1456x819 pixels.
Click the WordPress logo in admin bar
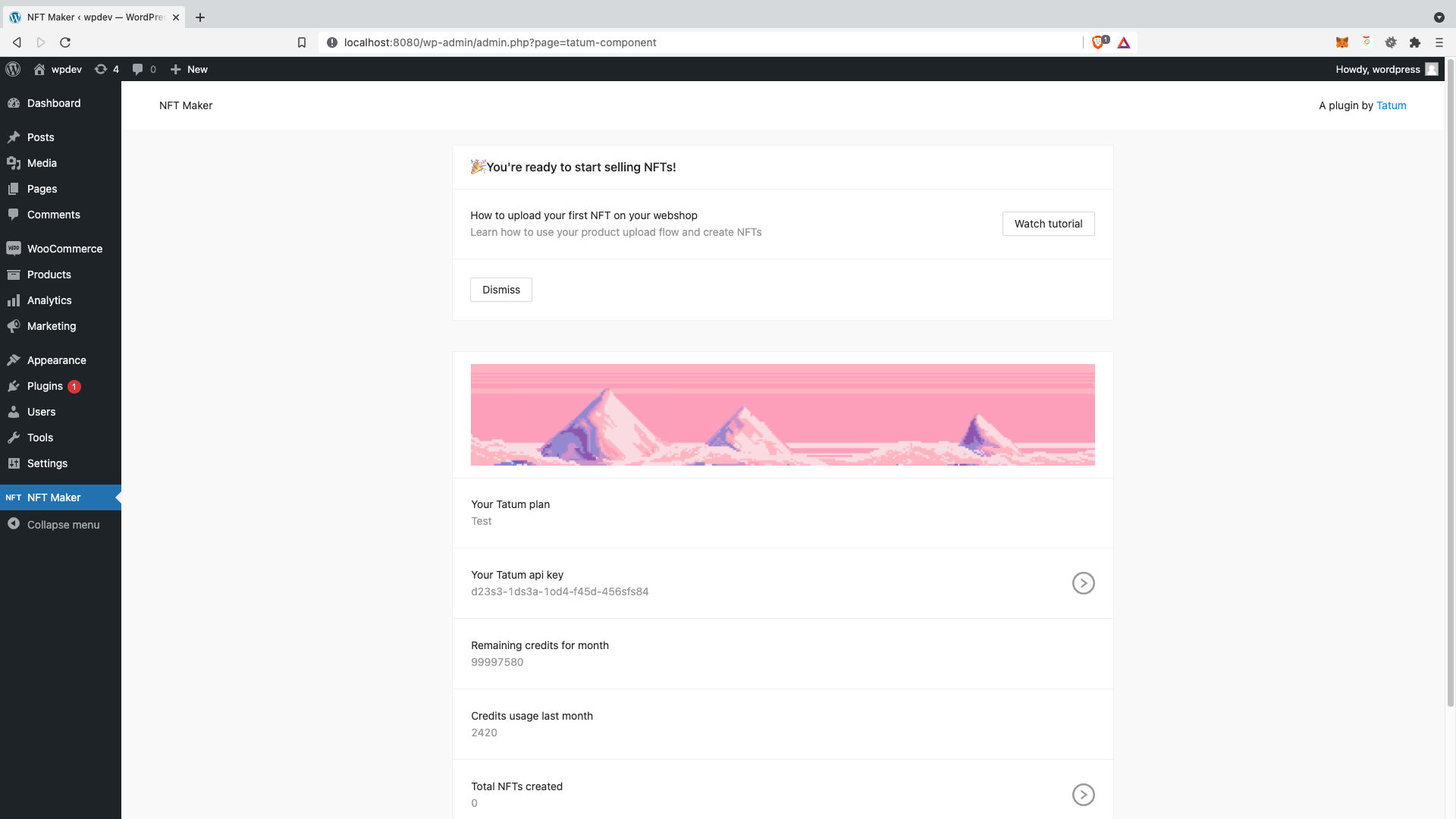[x=13, y=69]
